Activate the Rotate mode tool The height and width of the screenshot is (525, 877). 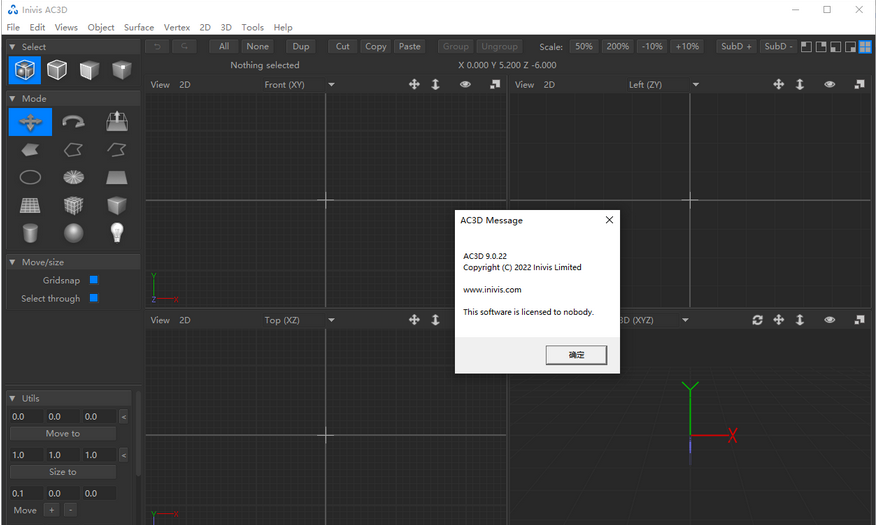(x=73, y=122)
